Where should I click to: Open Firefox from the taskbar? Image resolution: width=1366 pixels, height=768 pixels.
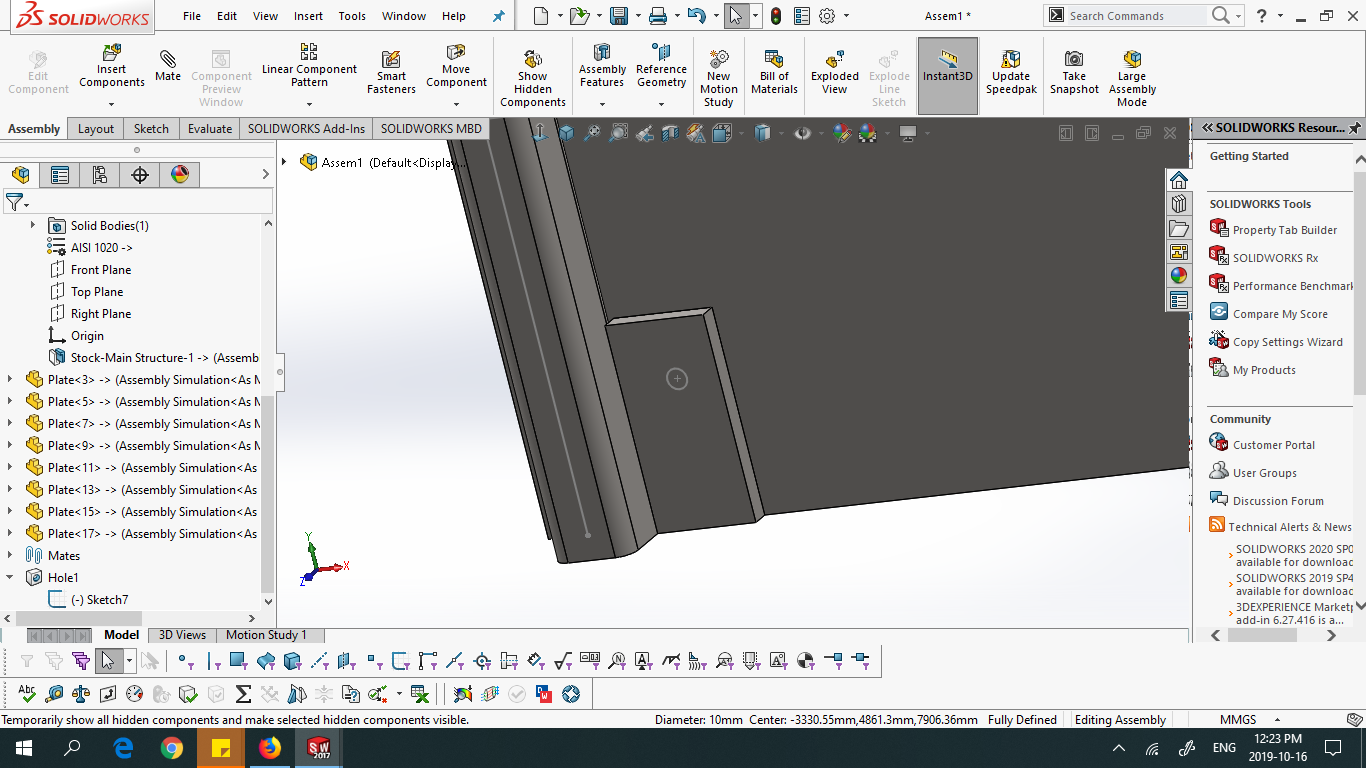269,748
